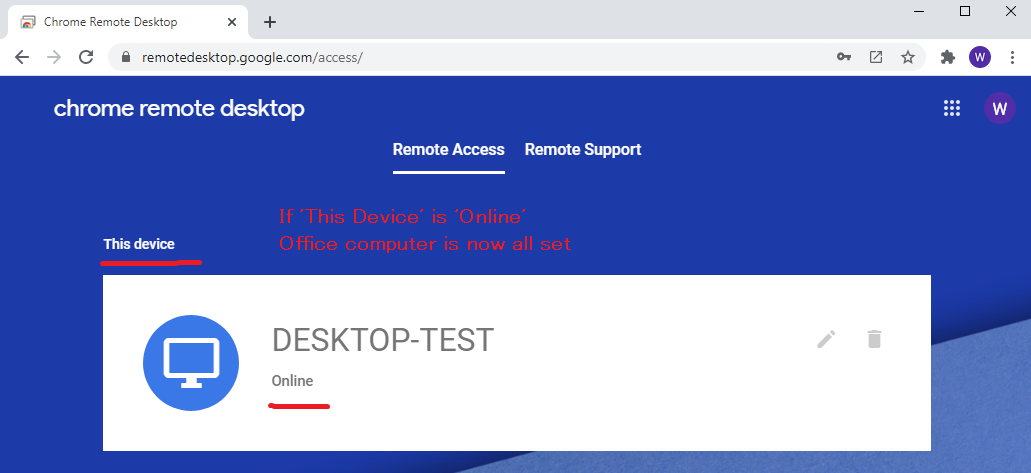View site info via the padlock icon
1031x473 pixels.
pyautogui.click(x=127, y=57)
